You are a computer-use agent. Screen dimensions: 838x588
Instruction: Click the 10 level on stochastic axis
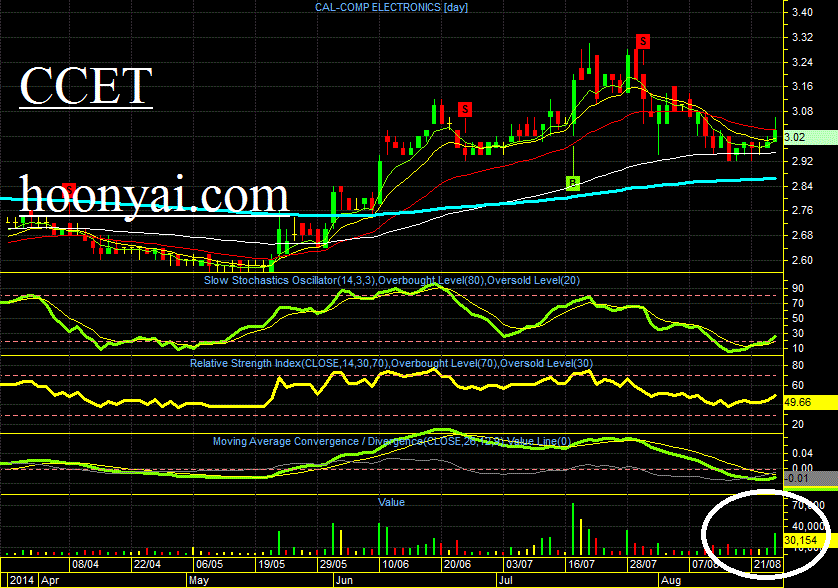[x=798, y=349]
